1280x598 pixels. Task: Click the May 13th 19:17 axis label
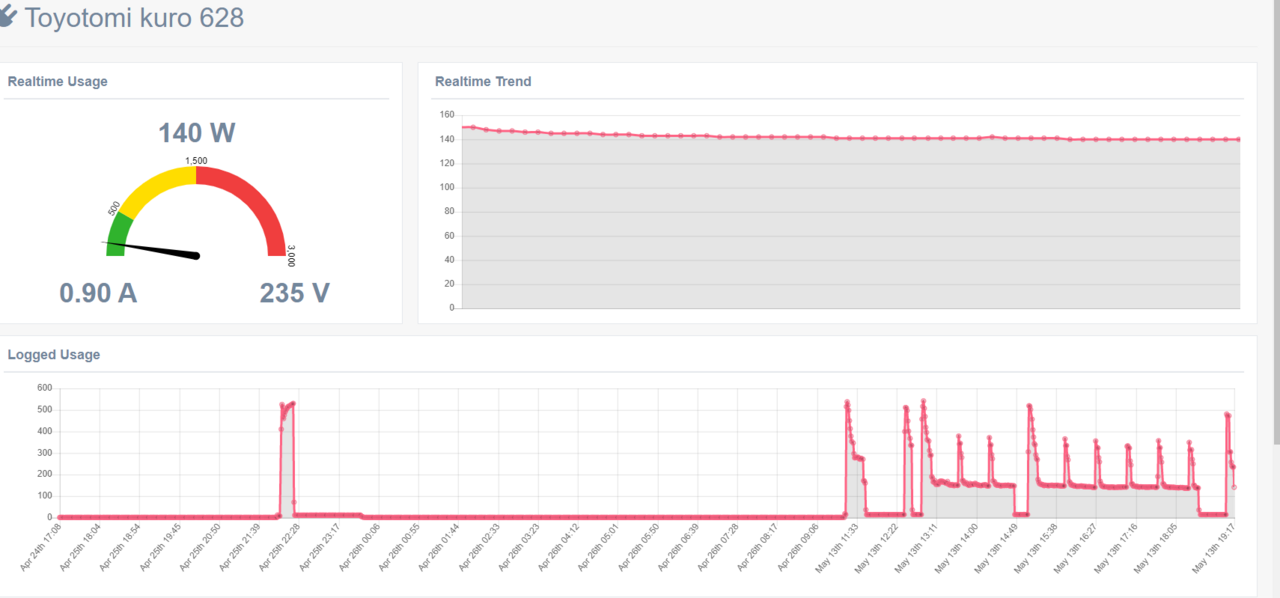coord(1213,547)
